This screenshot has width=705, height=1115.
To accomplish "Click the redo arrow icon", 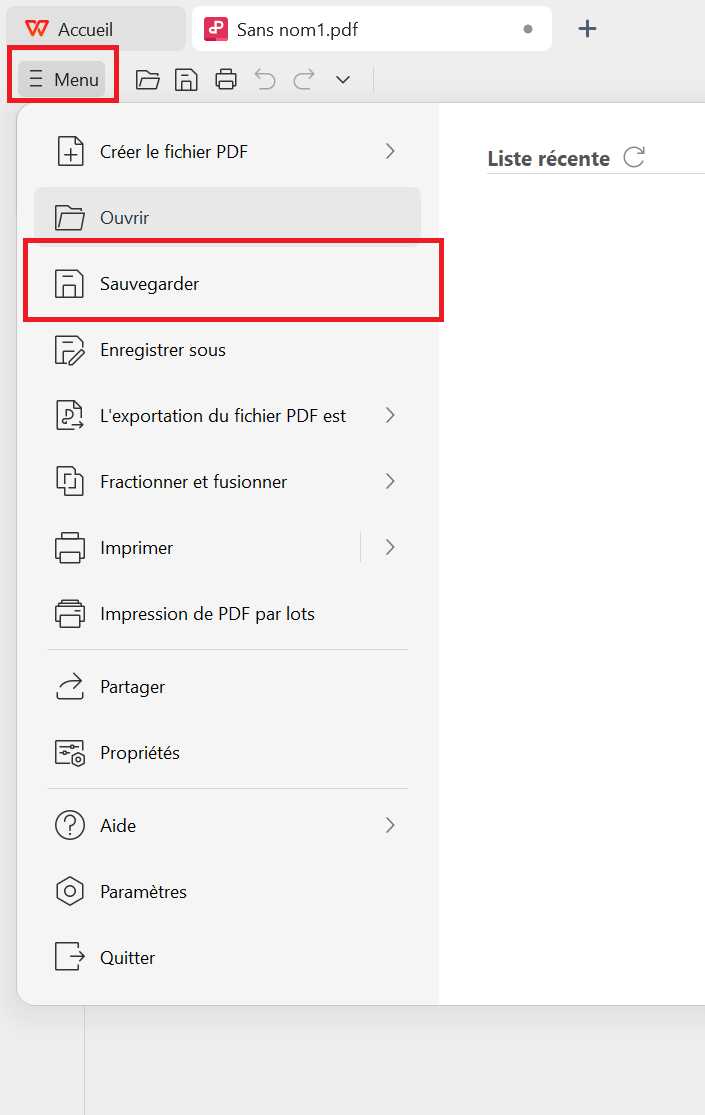I will click(x=304, y=80).
